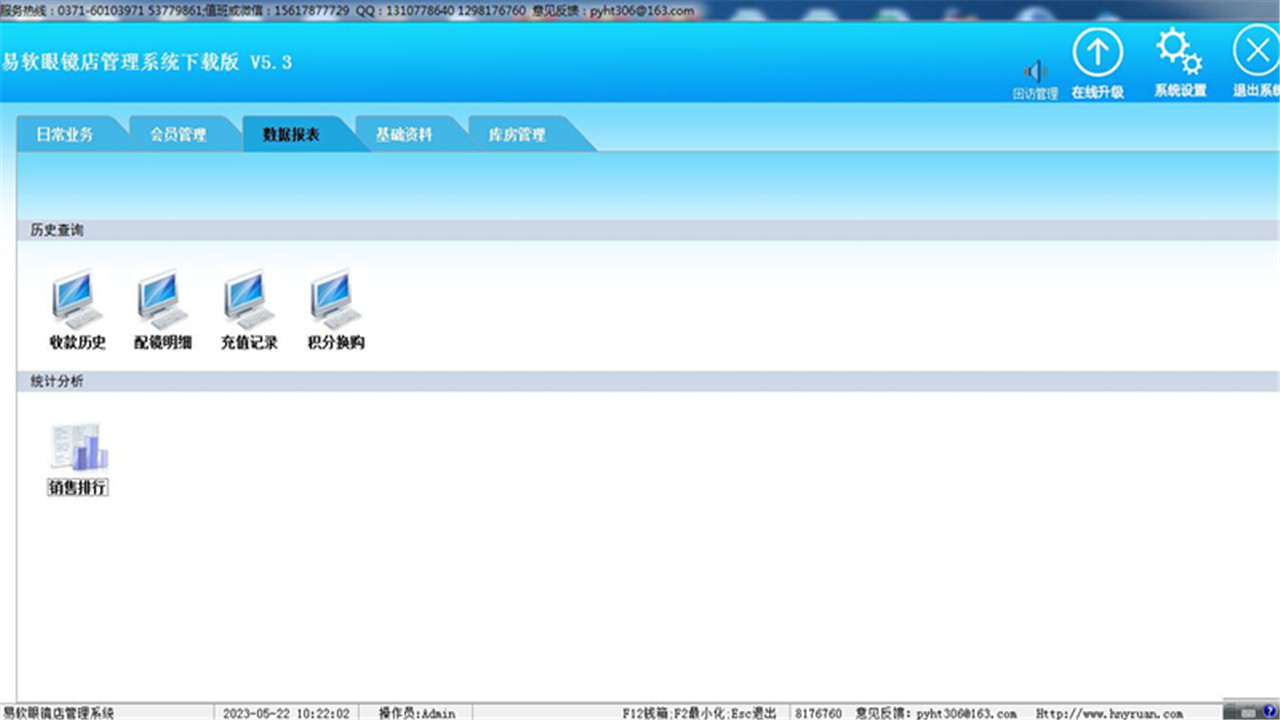Open the 基础资料 tab
The height and width of the screenshot is (720, 1280).
[406, 134]
